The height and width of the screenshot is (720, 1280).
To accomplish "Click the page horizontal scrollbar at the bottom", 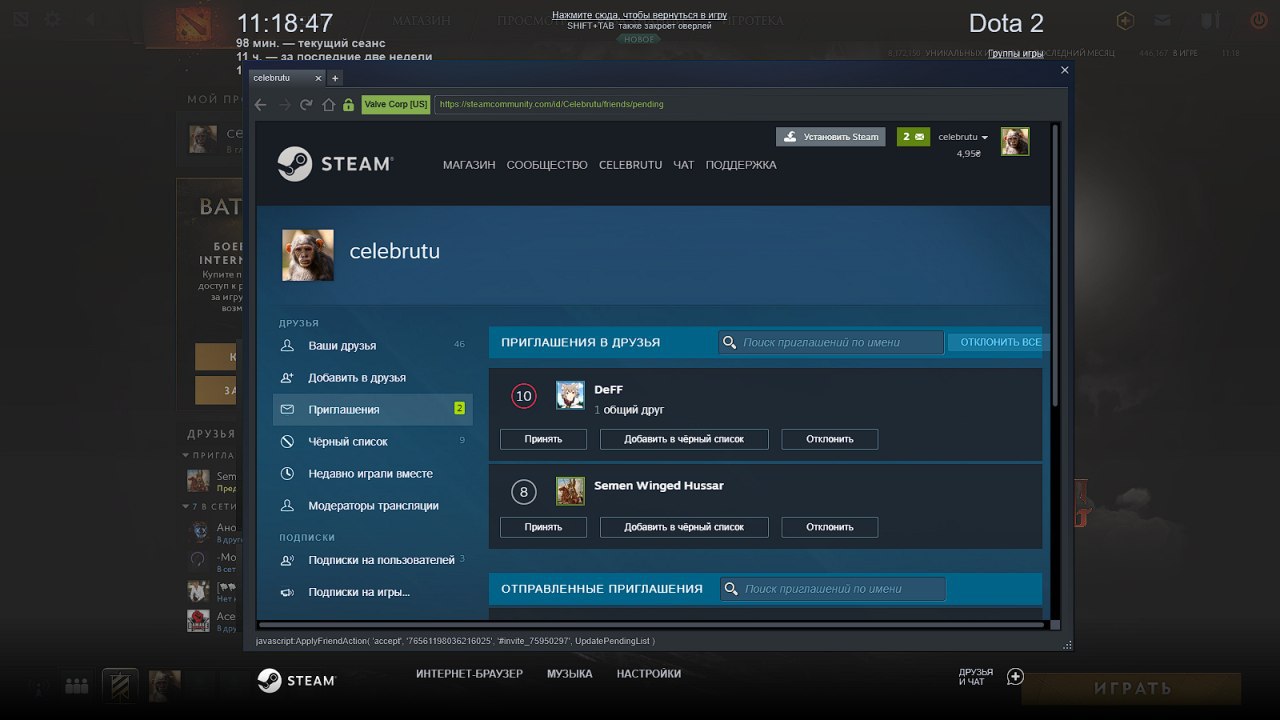I will coord(653,626).
